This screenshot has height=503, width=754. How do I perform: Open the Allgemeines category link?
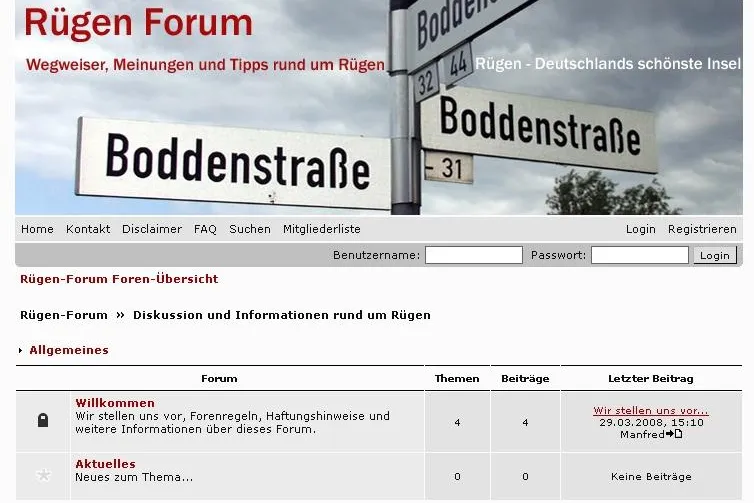pos(69,350)
